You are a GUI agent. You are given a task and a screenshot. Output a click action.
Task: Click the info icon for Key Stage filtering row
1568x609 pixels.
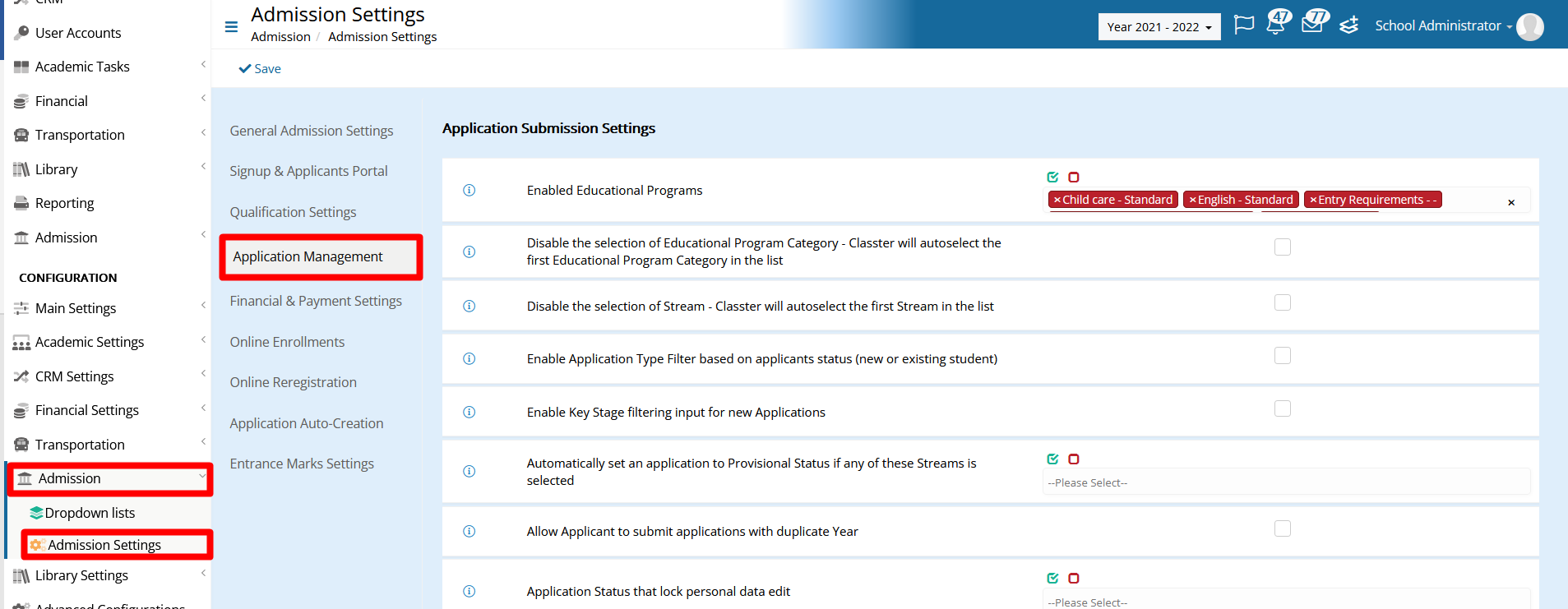click(x=469, y=412)
